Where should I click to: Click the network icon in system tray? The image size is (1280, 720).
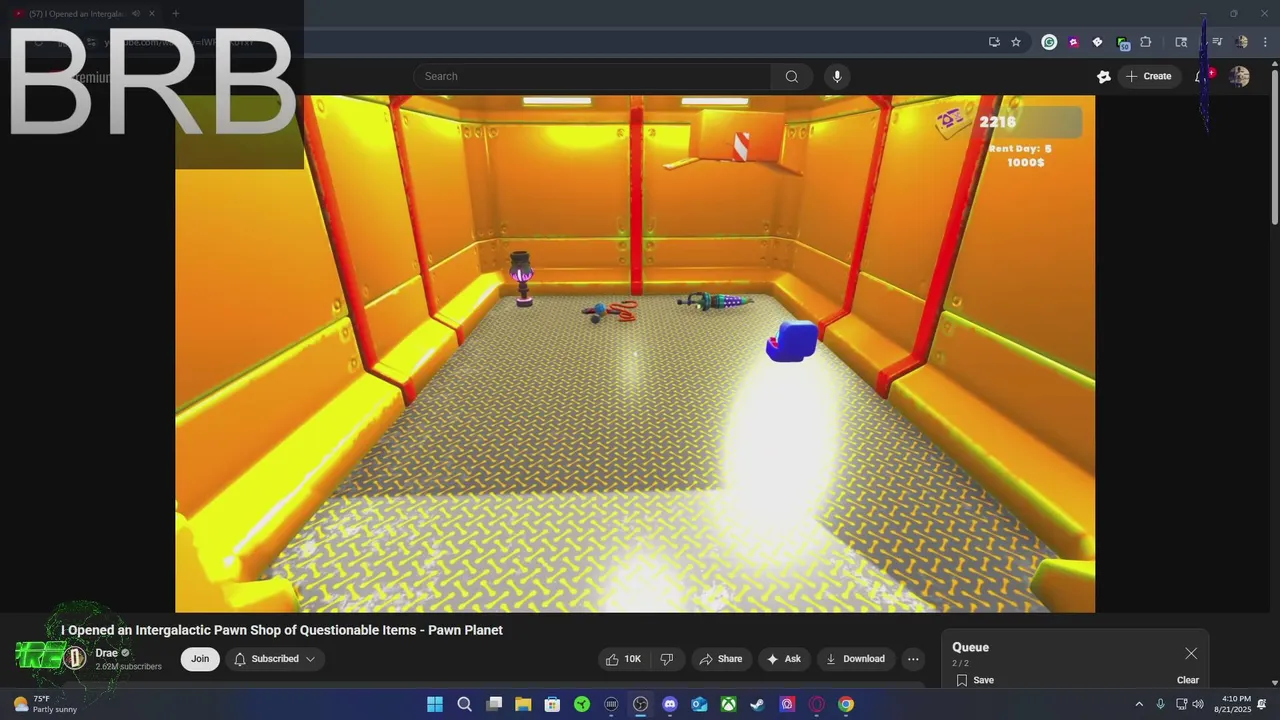click(x=1180, y=704)
